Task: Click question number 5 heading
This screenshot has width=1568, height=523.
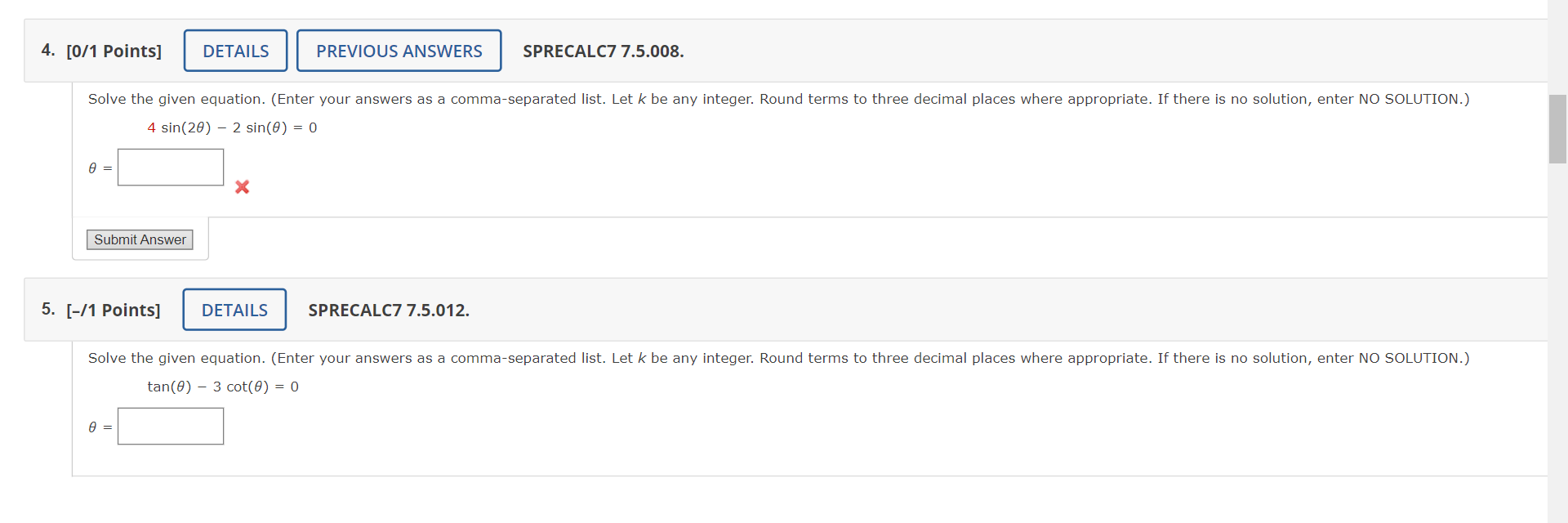Action: tap(47, 310)
